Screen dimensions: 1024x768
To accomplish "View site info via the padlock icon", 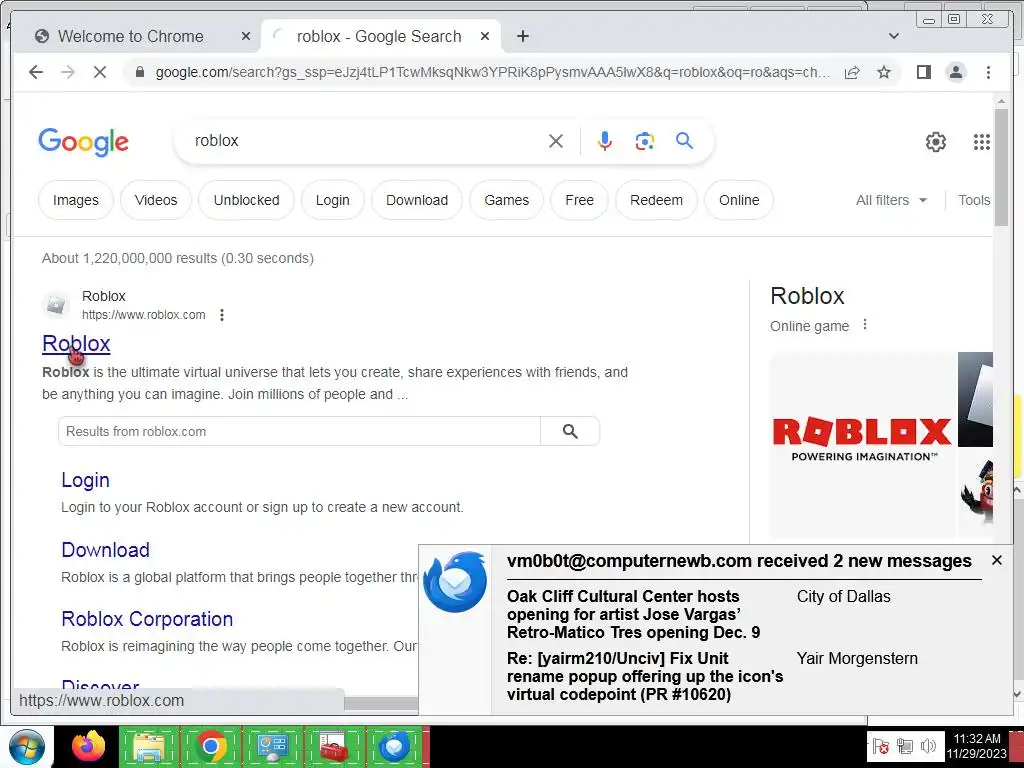I will click(139, 72).
